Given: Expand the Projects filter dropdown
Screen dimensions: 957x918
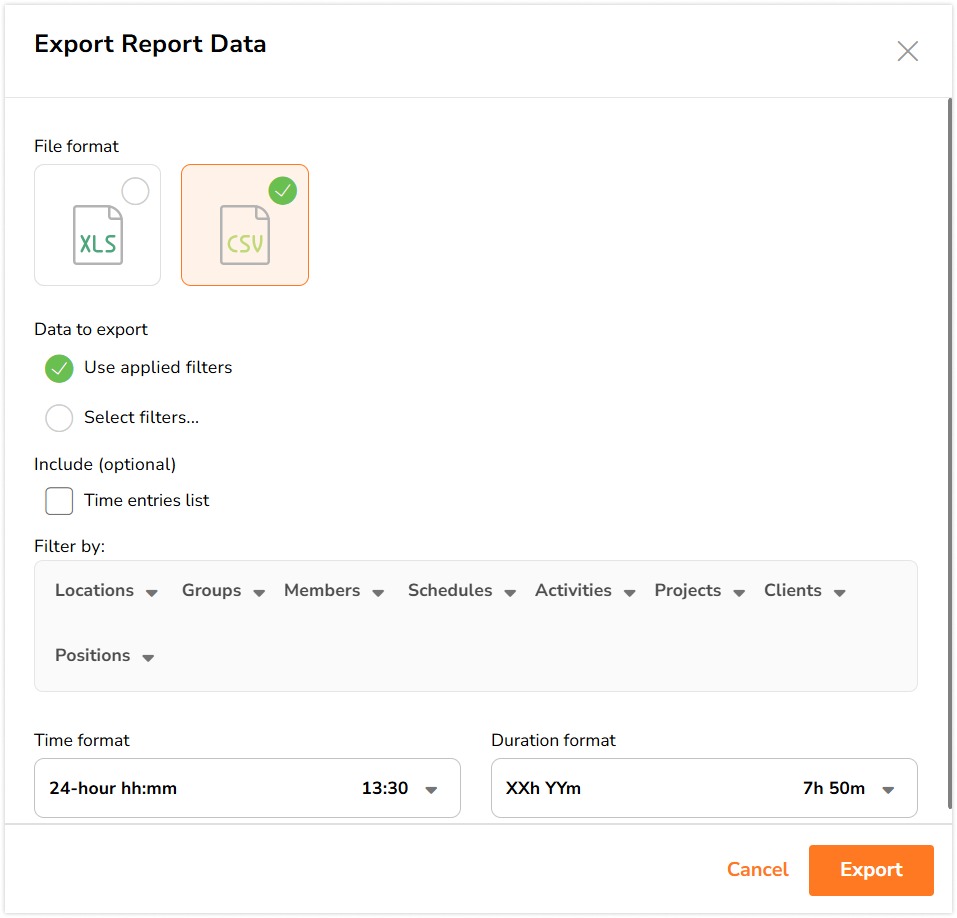Looking at the screenshot, I should point(699,591).
